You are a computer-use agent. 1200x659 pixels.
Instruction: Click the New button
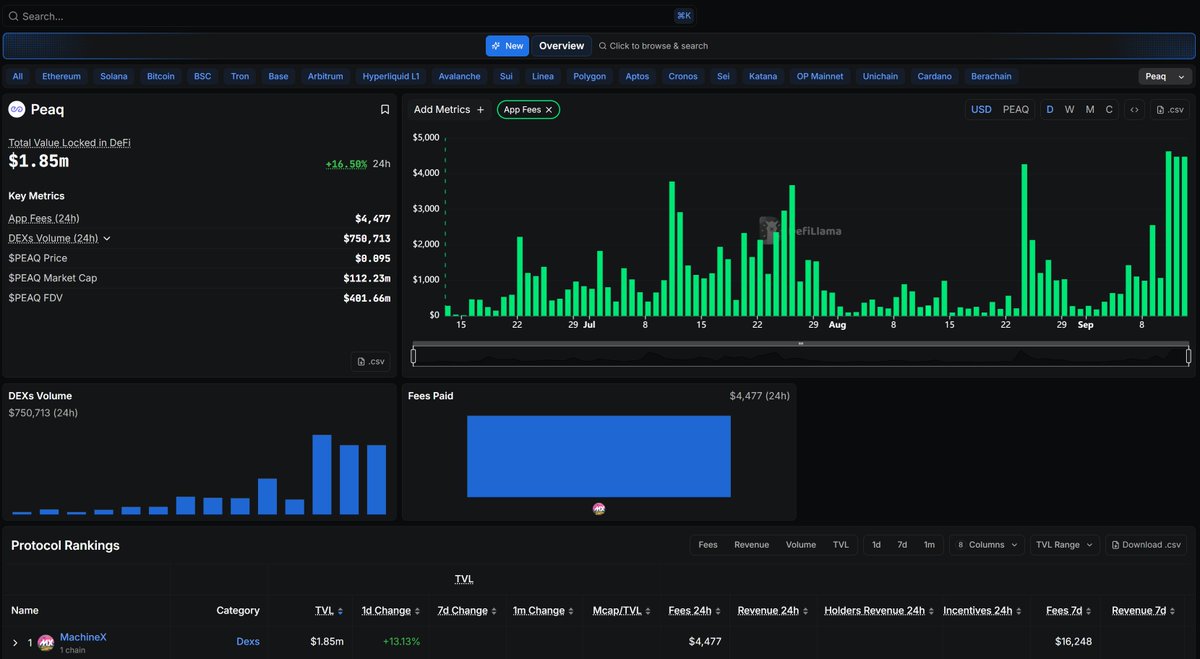click(508, 46)
